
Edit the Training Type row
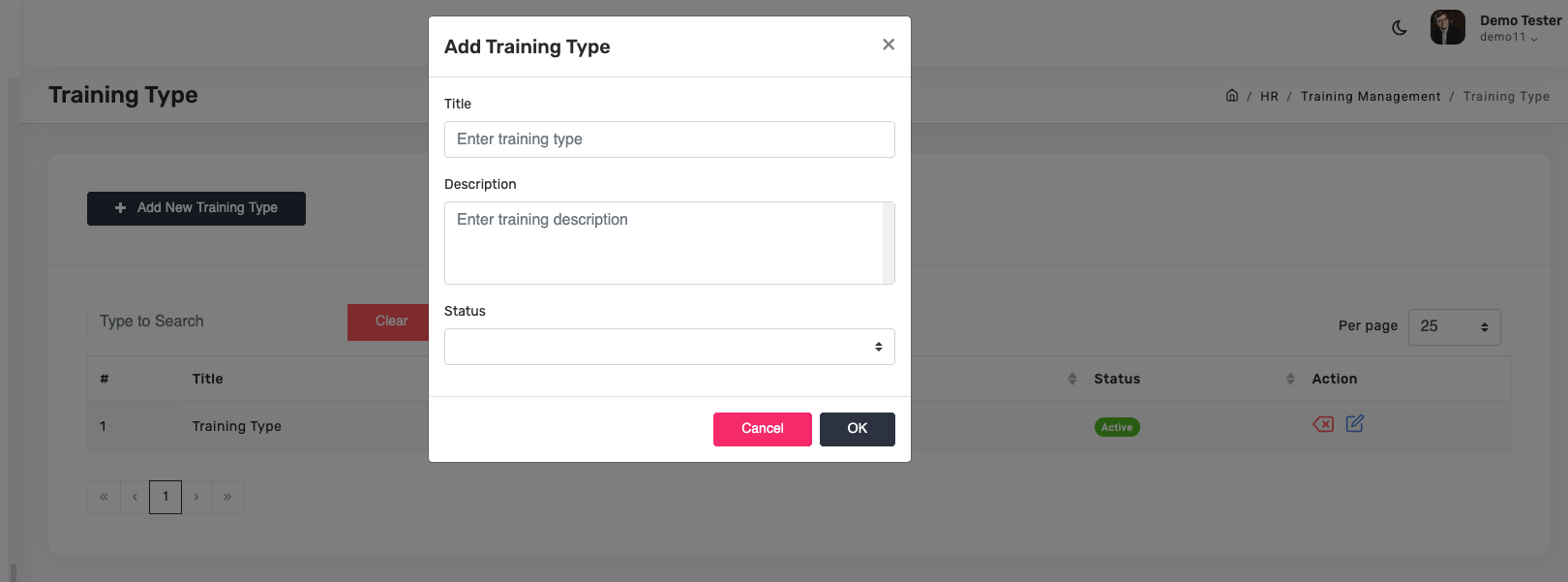point(1355,423)
